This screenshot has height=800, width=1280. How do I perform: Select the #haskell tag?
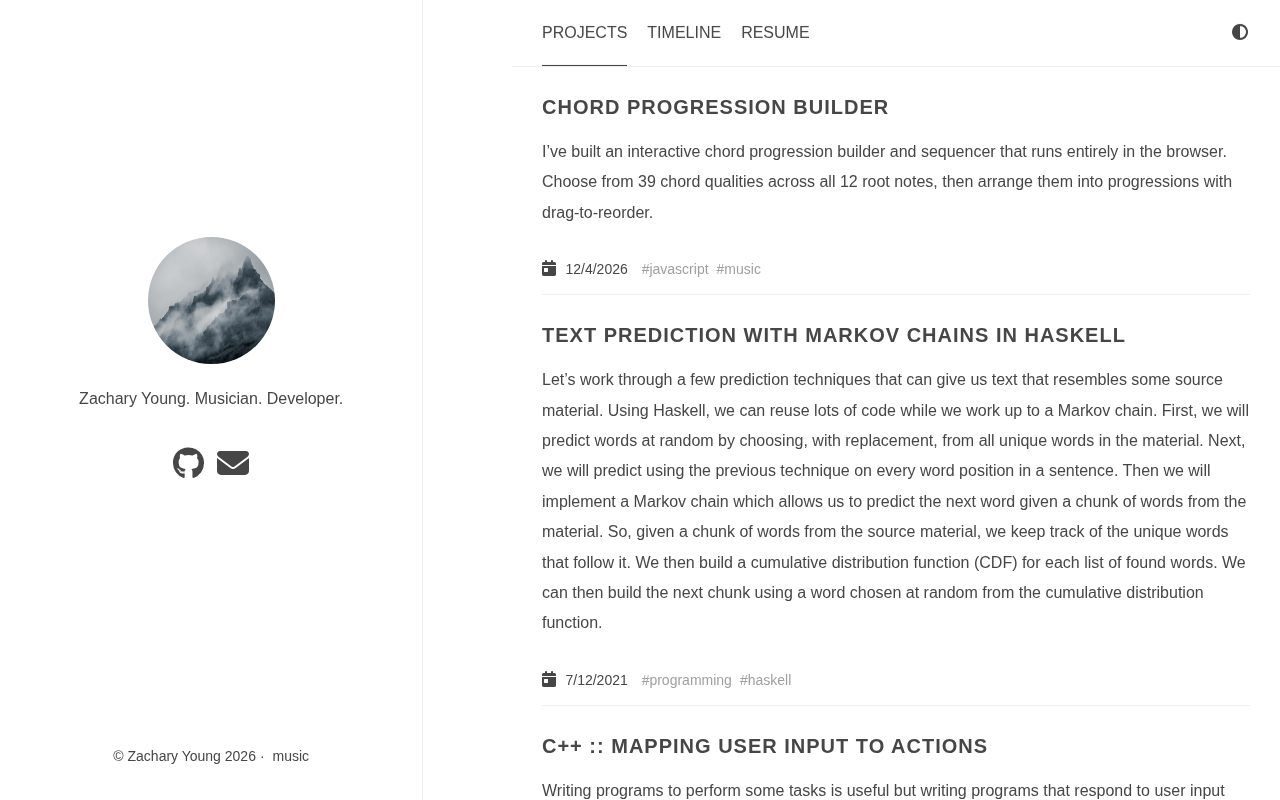(765, 680)
